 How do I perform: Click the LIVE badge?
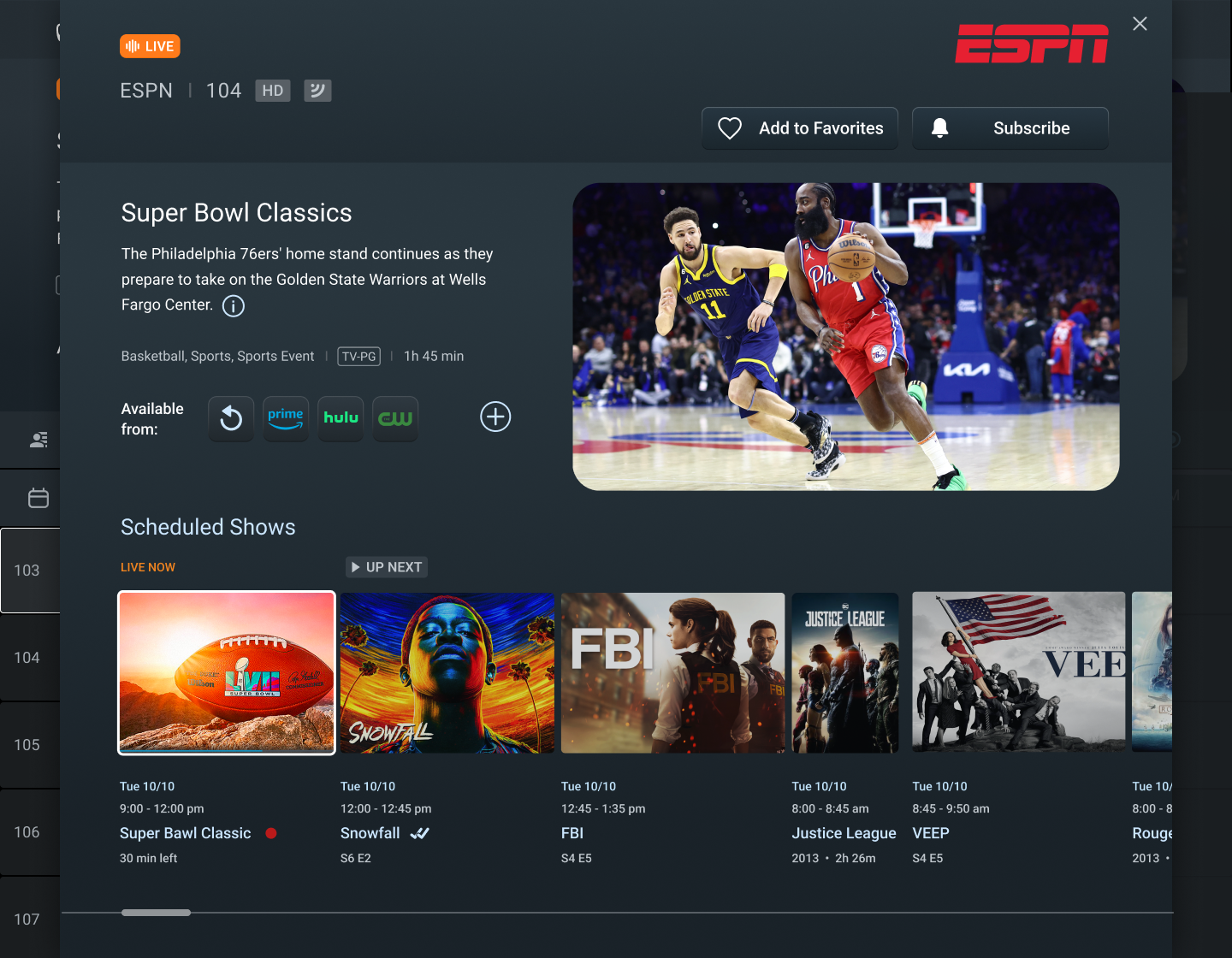[150, 46]
